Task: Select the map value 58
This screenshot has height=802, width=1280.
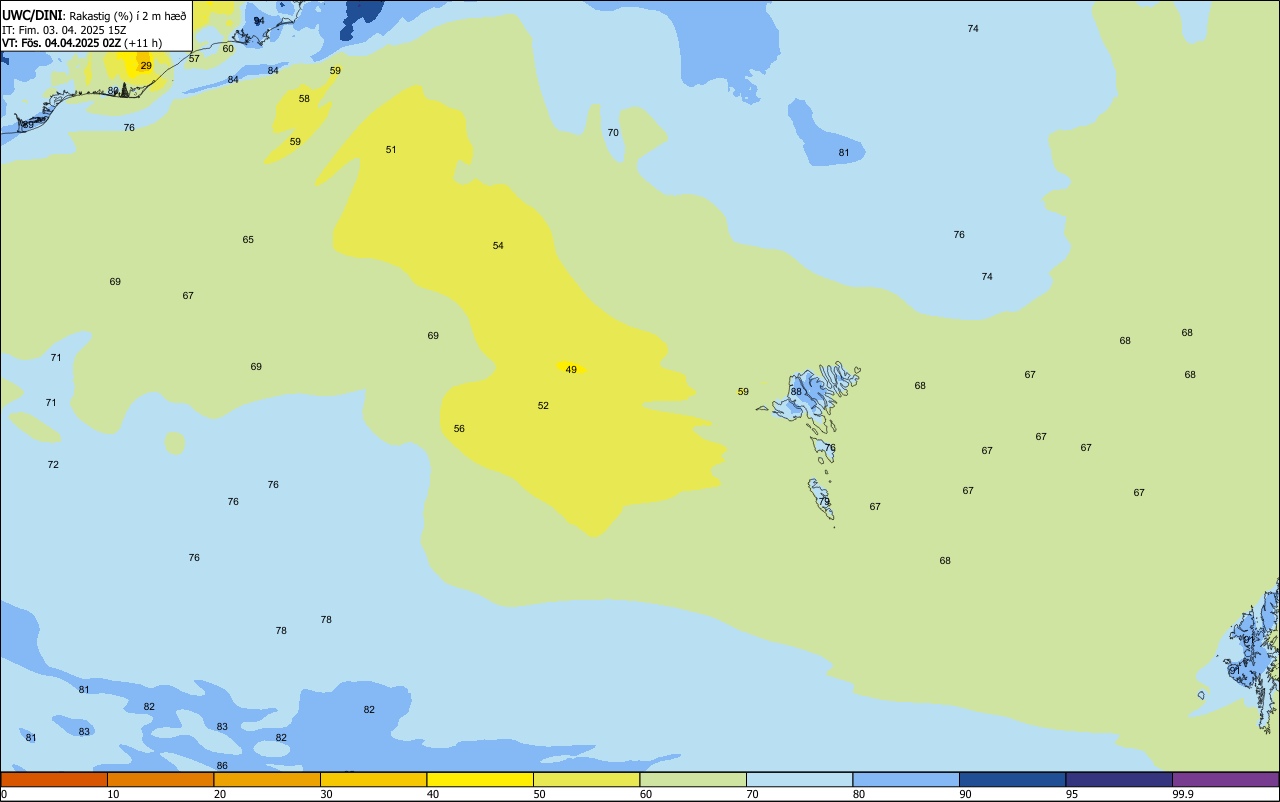Action: pyautogui.click(x=304, y=99)
